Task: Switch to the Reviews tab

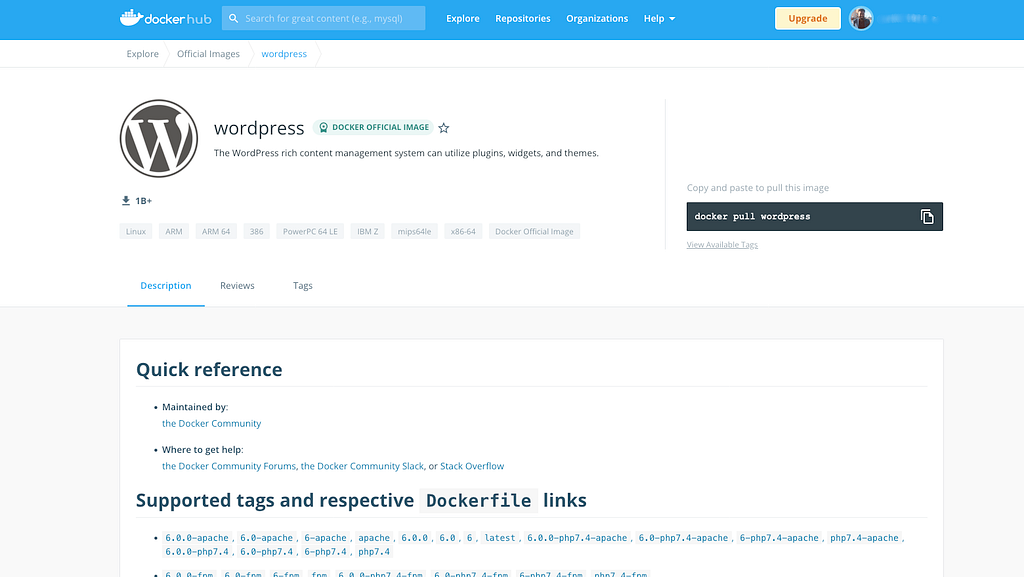Action: tap(237, 285)
